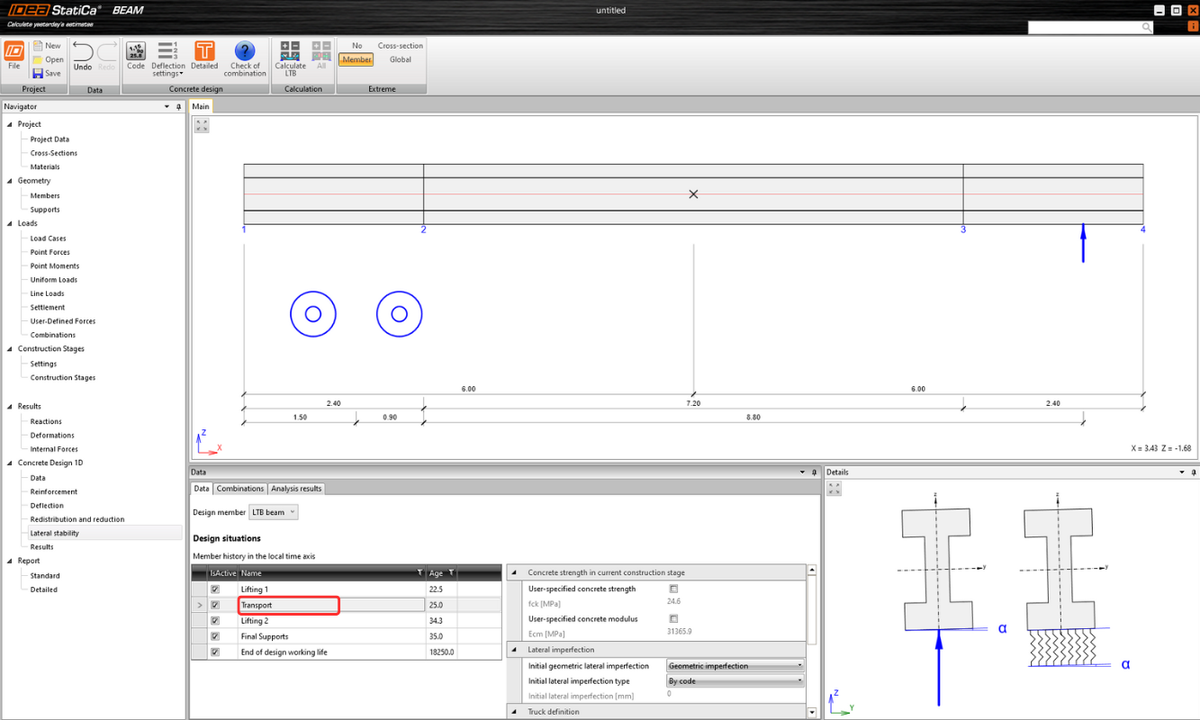Image resolution: width=1200 pixels, height=720 pixels.
Task: Open the Design member LTB beam dropdown
Action: click(273, 511)
